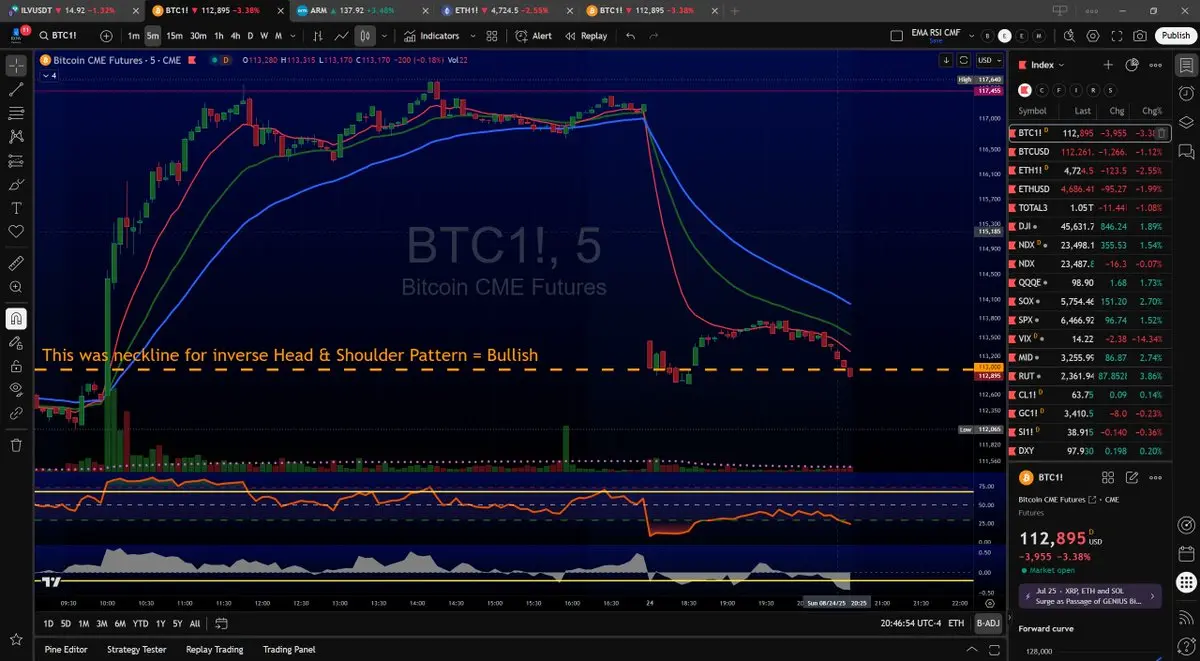The image size is (1200, 661).
Task: Open the indicator templates grid icon
Action: [x=492, y=36]
